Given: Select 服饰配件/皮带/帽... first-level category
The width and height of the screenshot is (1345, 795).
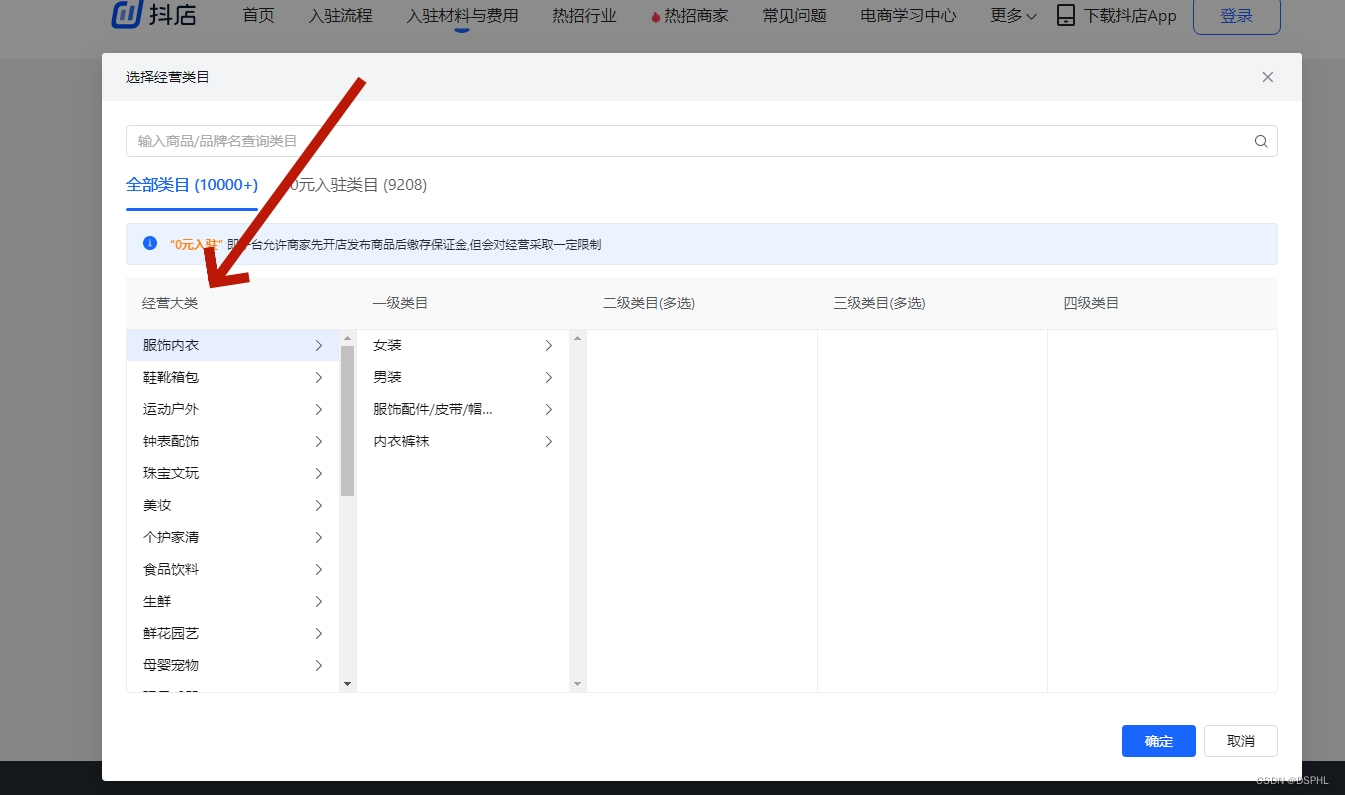Looking at the screenshot, I should coord(463,409).
